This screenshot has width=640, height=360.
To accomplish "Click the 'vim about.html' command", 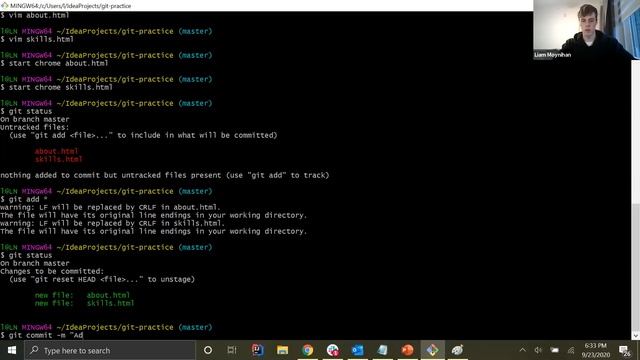I will (39, 16).
